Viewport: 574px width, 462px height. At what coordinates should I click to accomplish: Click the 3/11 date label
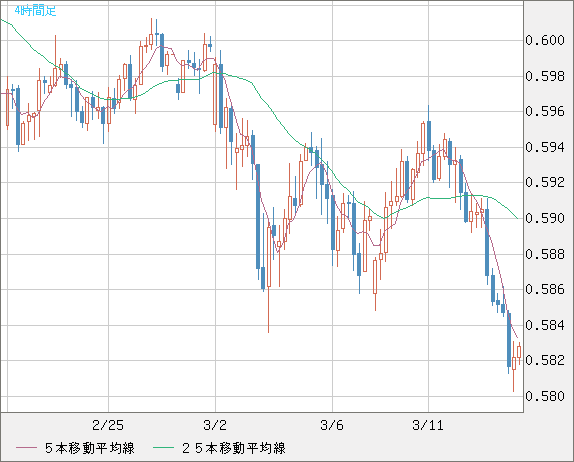(428, 425)
